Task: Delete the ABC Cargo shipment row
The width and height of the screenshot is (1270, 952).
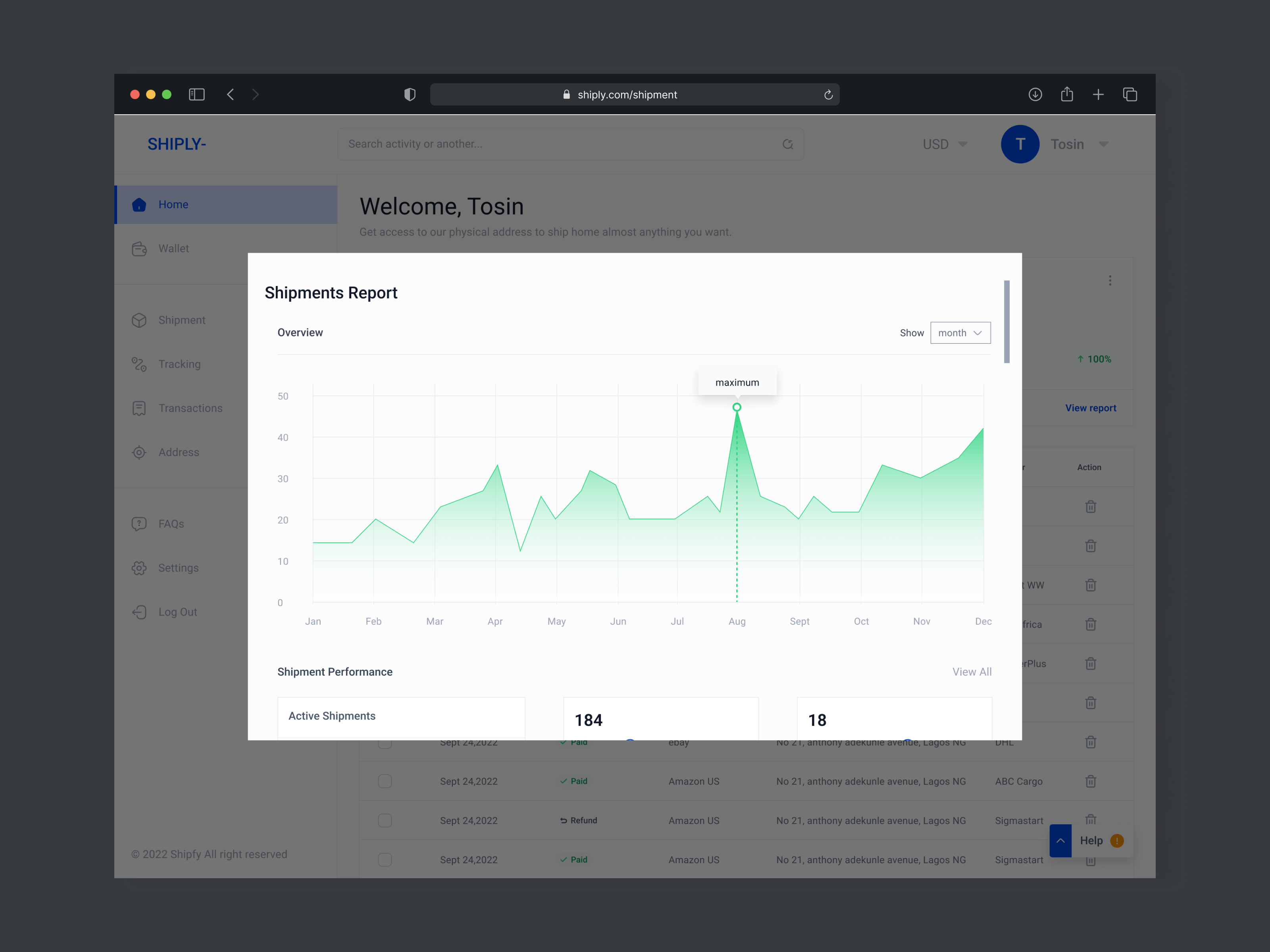Action: pyautogui.click(x=1090, y=781)
